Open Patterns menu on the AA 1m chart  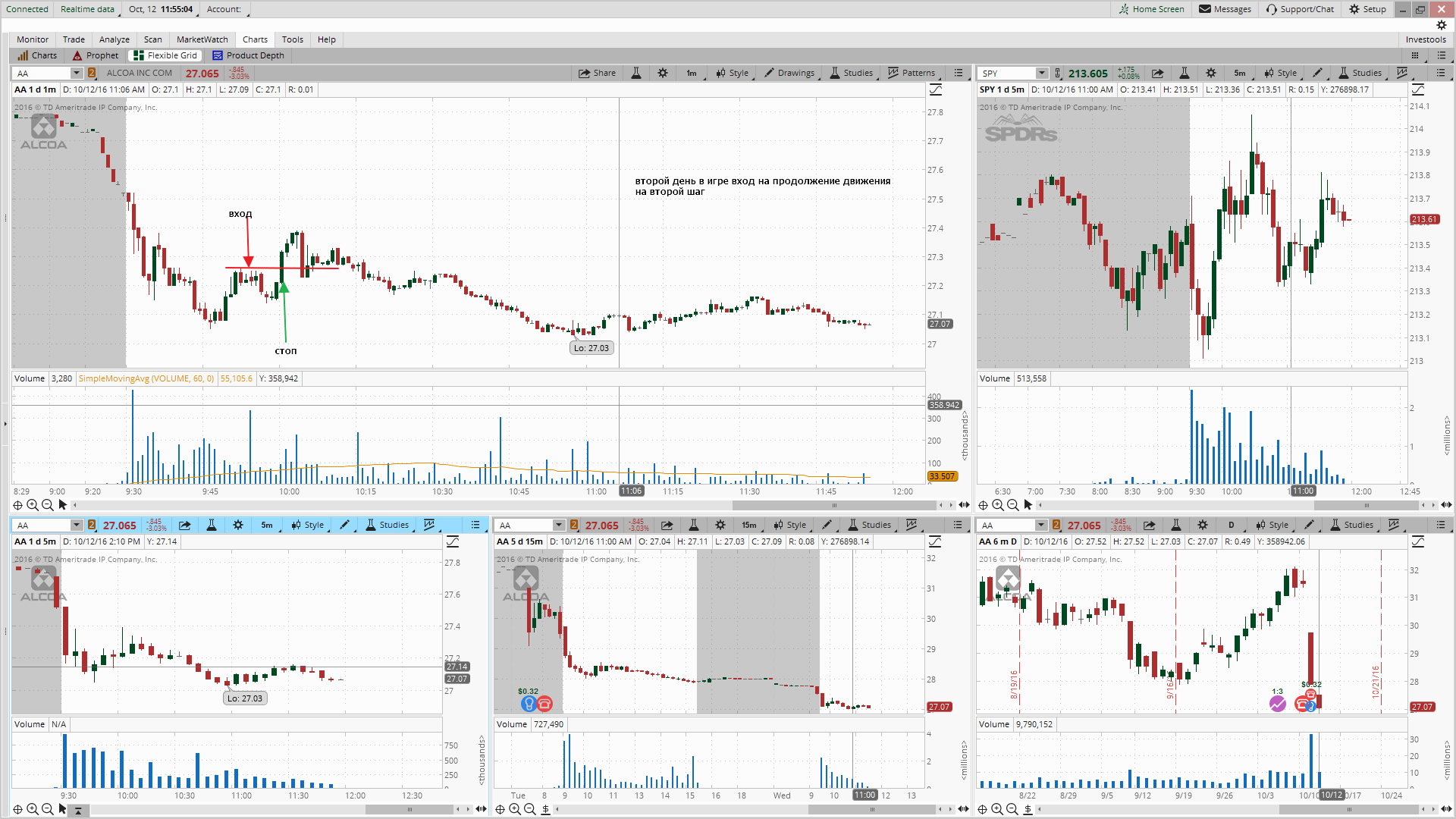[x=912, y=73]
